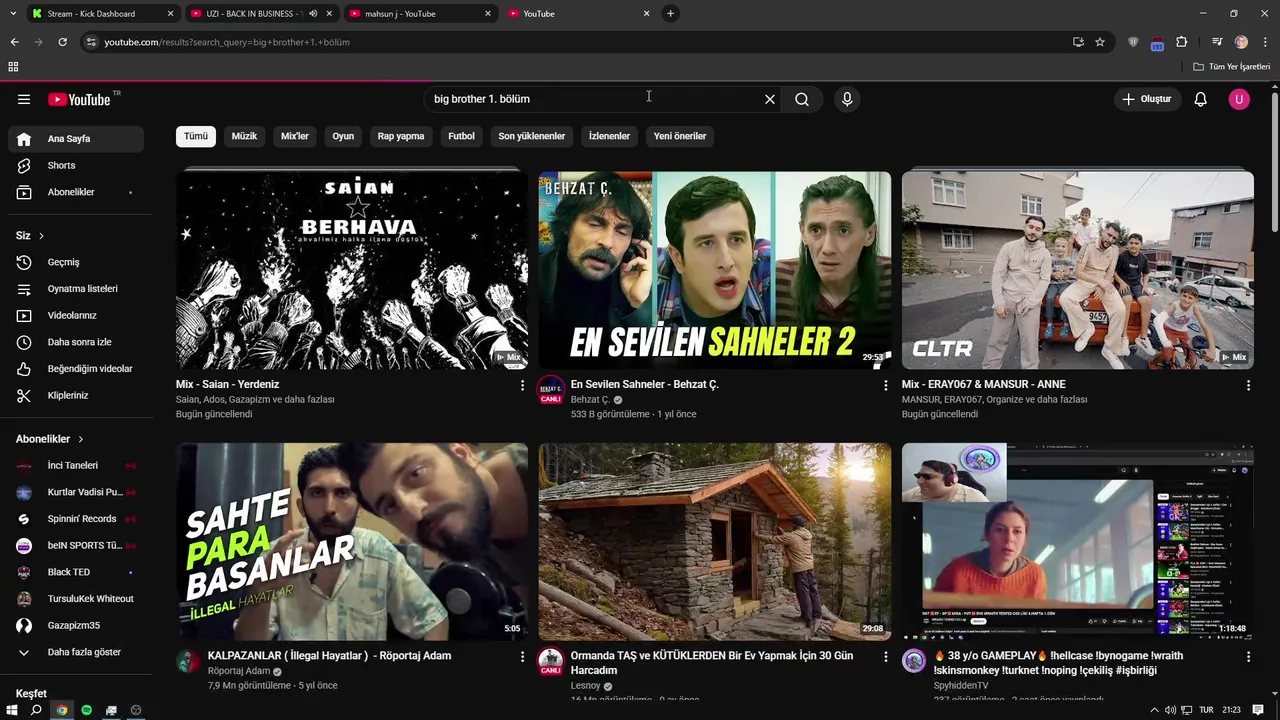This screenshot has width=1280, height=720.
Task: Open Shorts from the sidebar
Action: pos(76,165)
